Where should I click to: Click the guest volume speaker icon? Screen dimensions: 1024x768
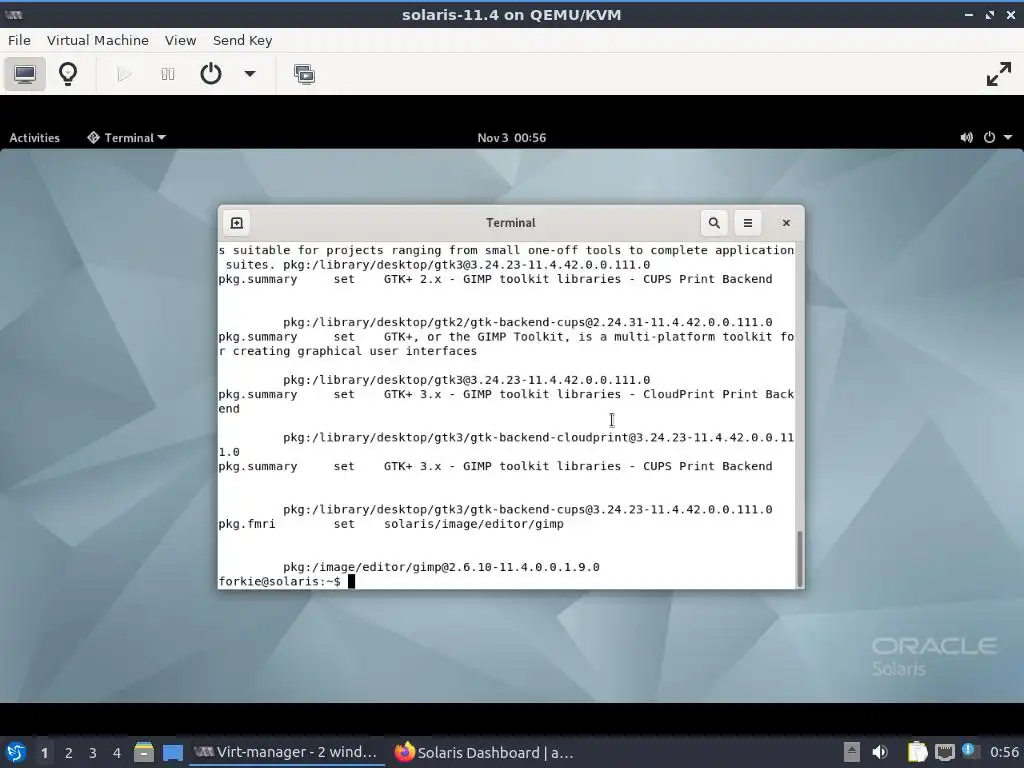pyautogui.click(x=967, y=138)
